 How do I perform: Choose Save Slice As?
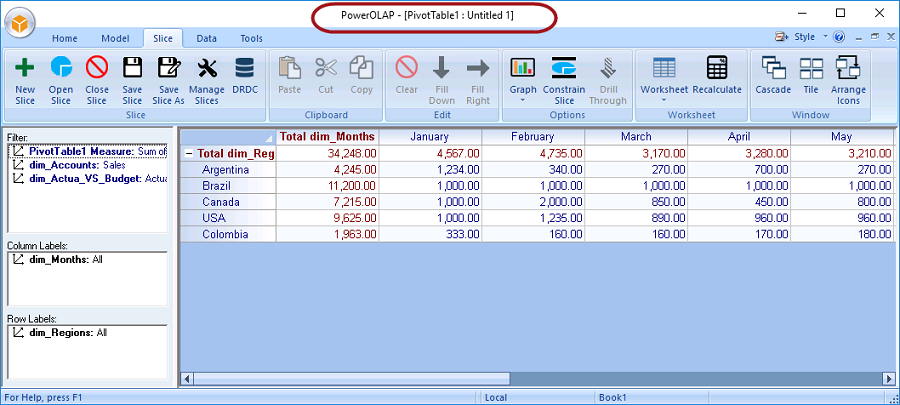click(x=169, y=80)
